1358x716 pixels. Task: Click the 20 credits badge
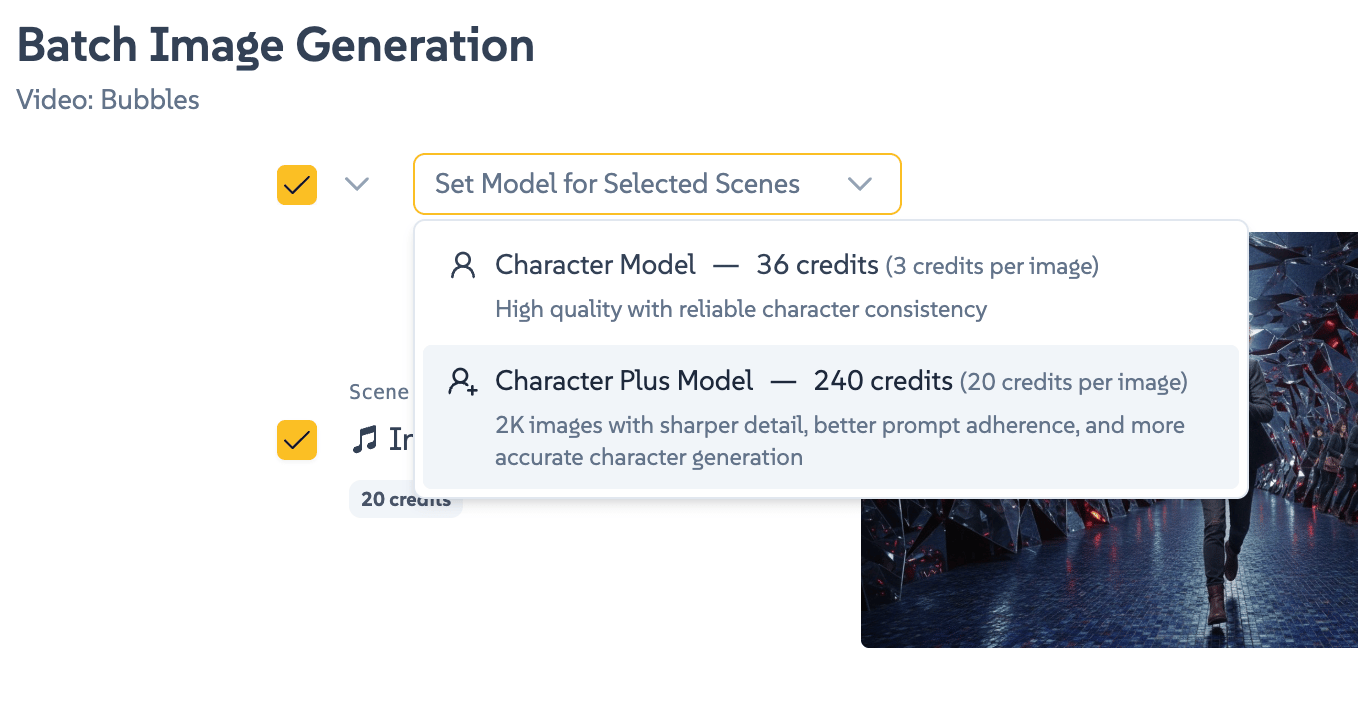(x=405, y=498)
